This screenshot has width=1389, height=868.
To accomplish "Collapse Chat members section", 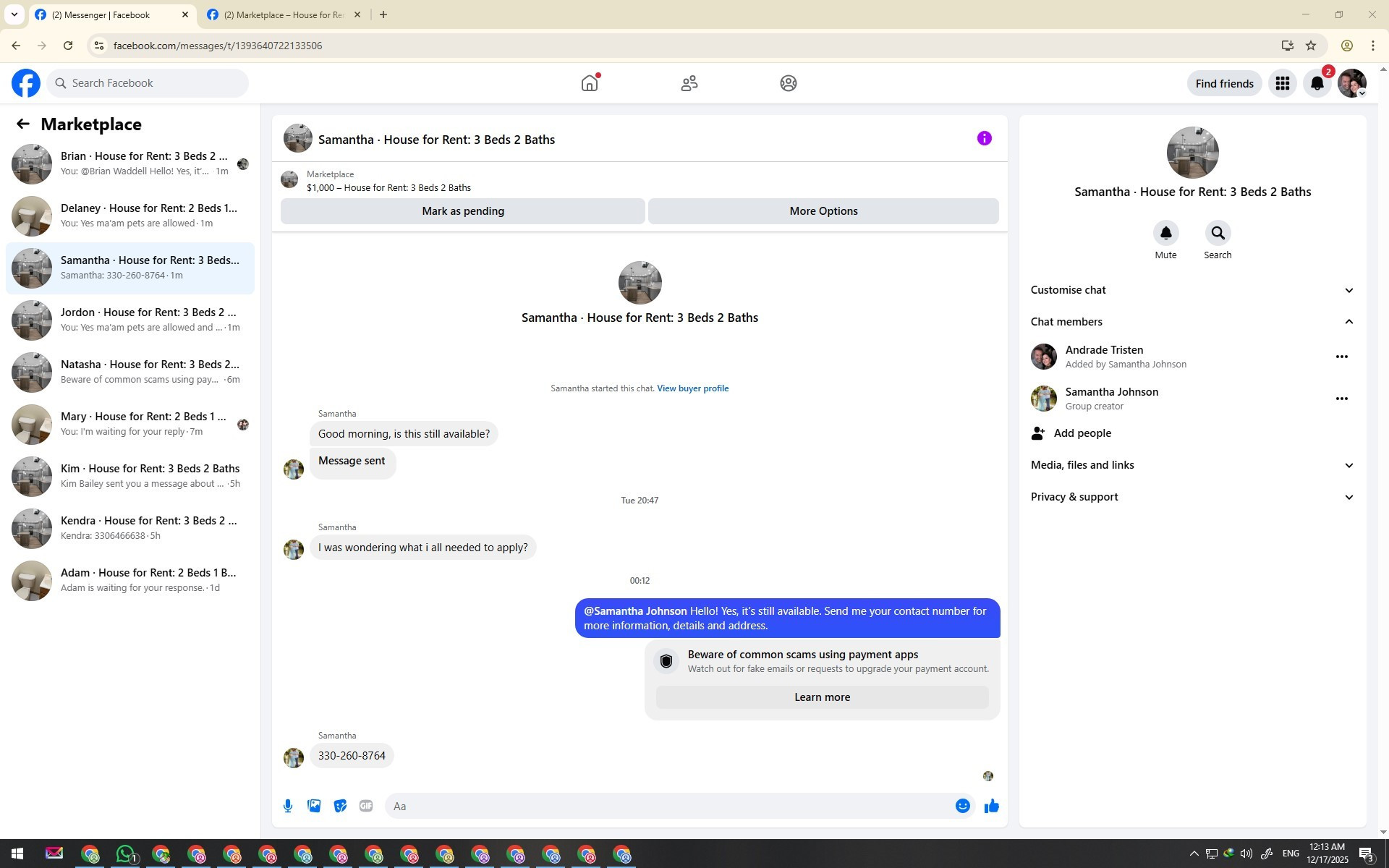I will 1192,322.
